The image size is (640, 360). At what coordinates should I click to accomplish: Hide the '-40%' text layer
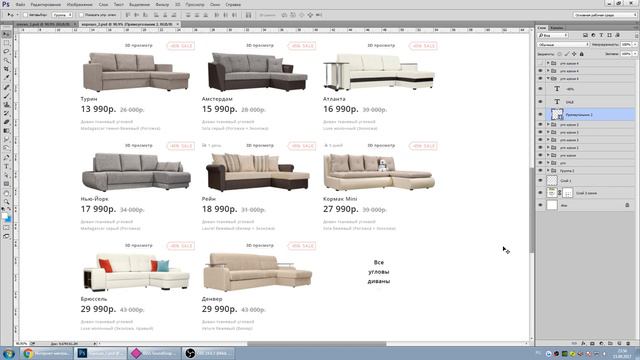tap(540, 89)
